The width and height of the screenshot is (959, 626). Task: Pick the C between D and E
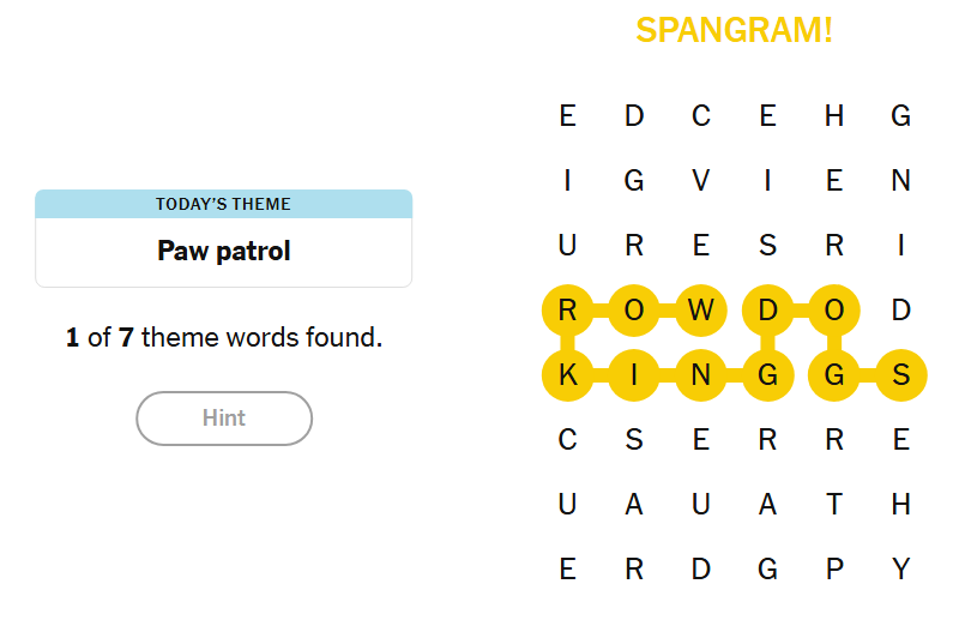point(701,117)
